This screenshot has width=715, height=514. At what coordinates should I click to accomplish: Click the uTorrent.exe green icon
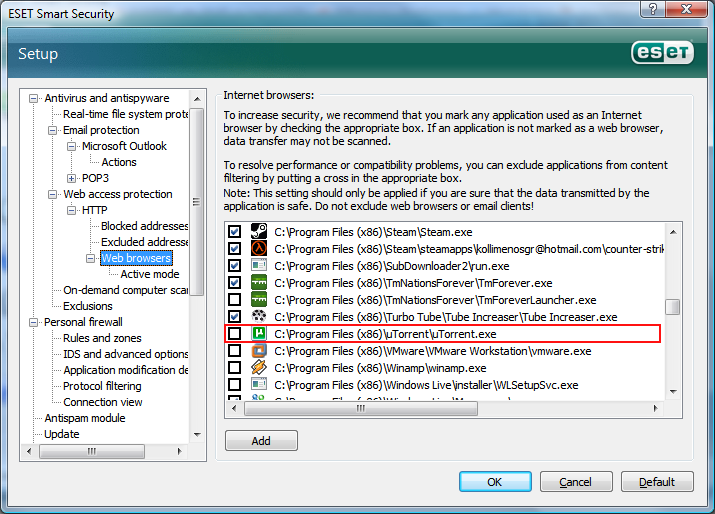pyautogui.click(x=259, y=334)
